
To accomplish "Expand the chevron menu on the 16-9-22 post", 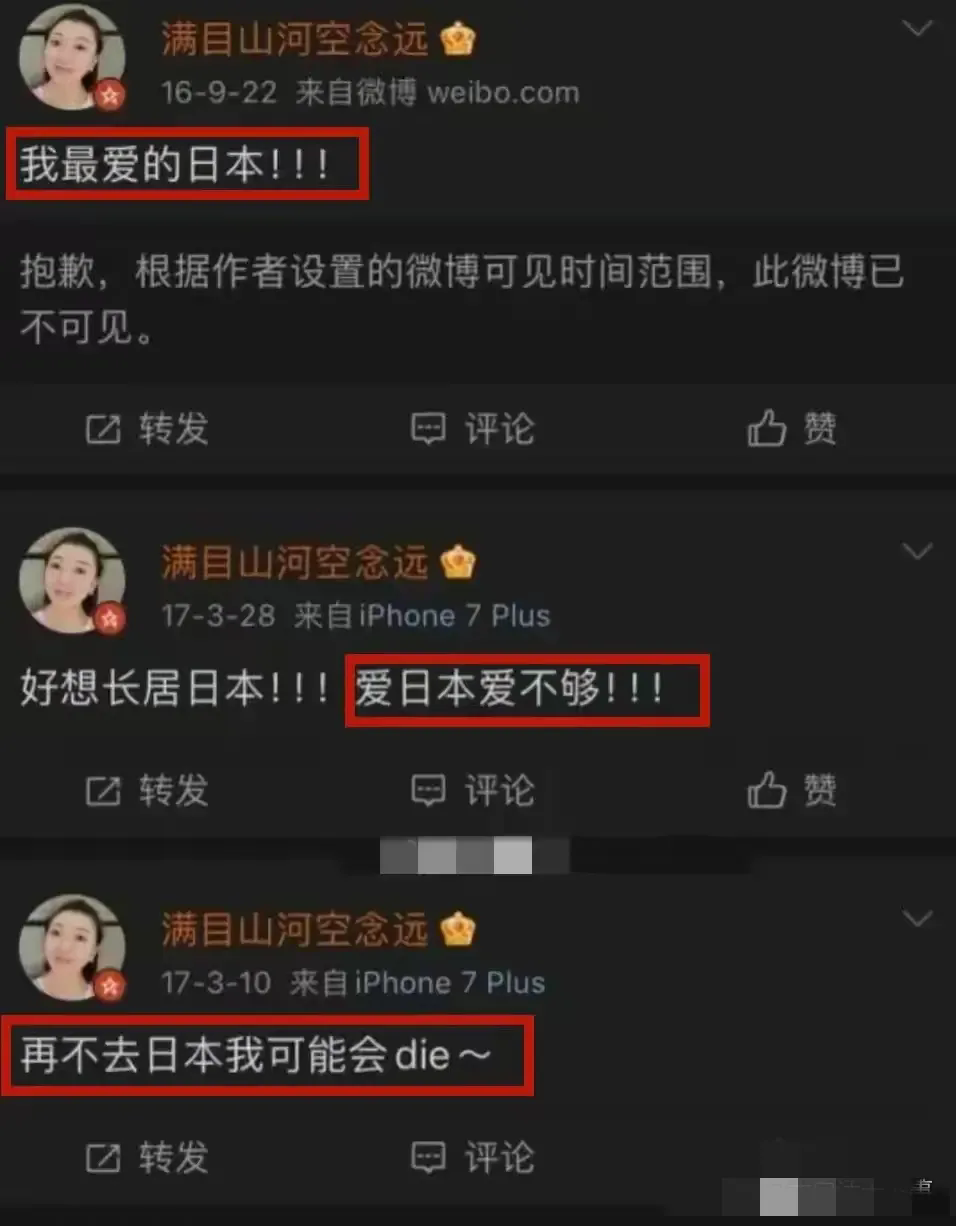I will [x=917, y=28].
